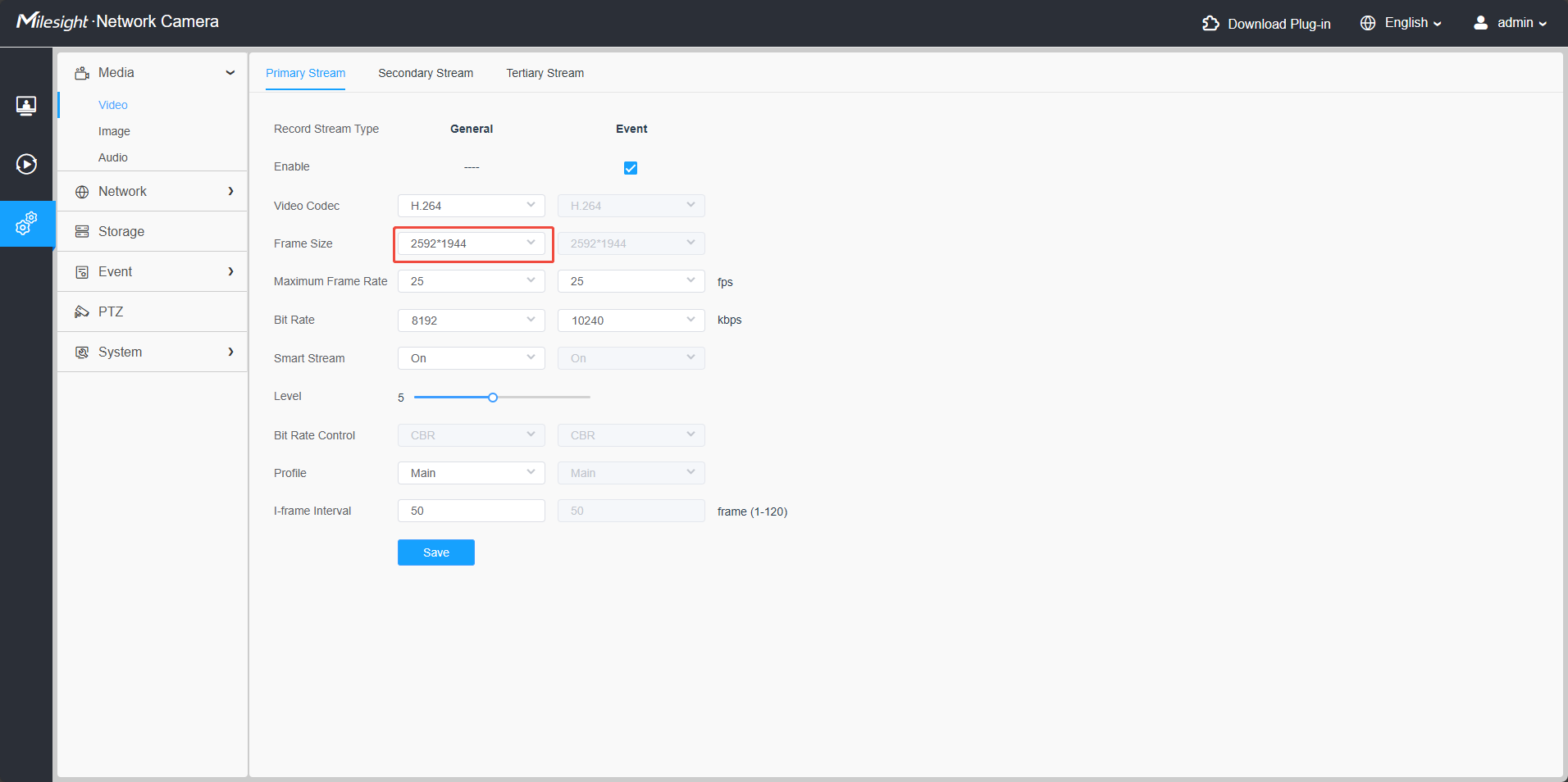Select the Settings gears icon
Image resolution: width=1568 pixels, height=782 pixels.
(26, 223)
